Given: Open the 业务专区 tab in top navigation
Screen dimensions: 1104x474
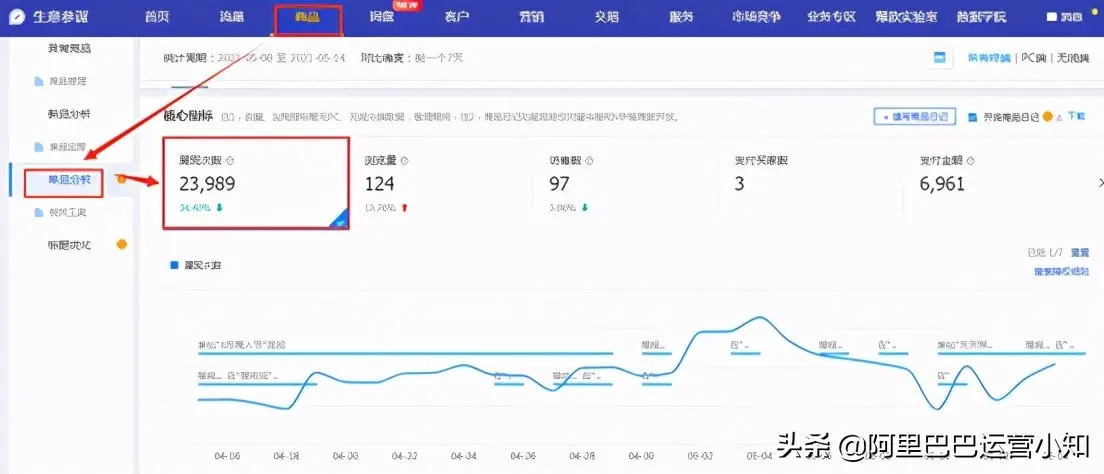Looking at the screenshot, I should (830, 17).
